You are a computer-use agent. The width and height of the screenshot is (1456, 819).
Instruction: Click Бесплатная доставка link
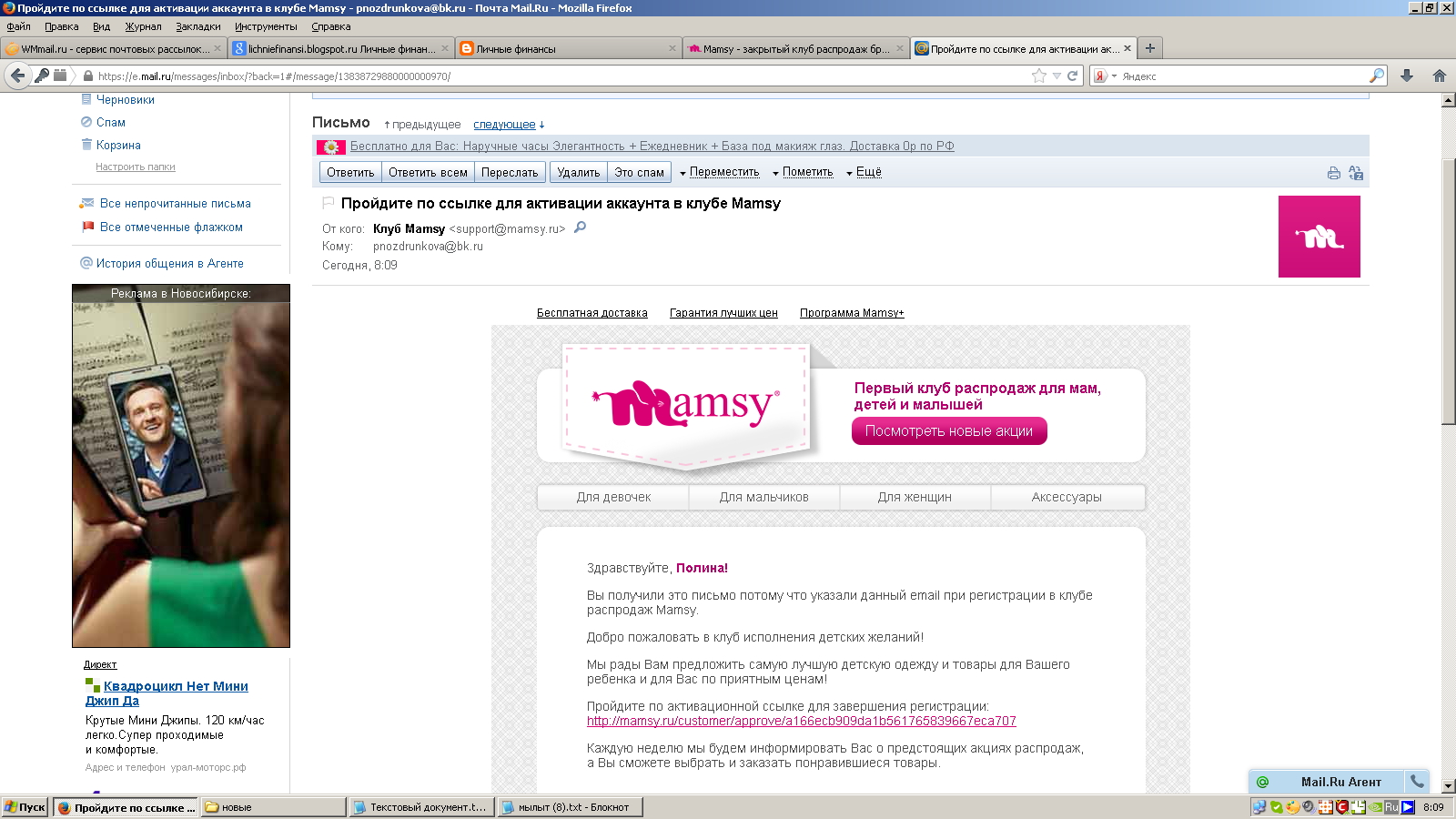(592, 313)
